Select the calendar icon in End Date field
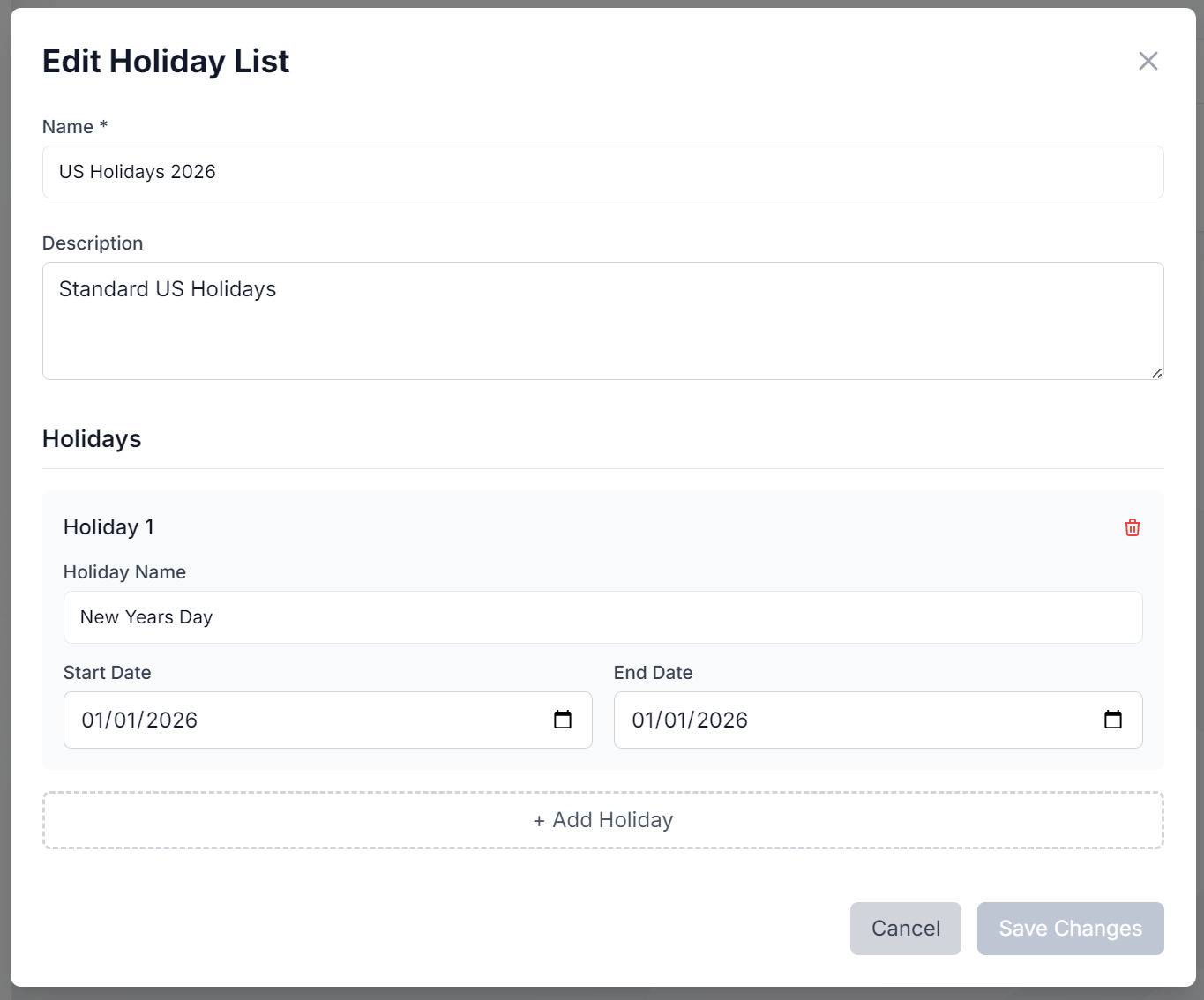This screenshot has width=1204, height=1000. [x=1113, y=720]
